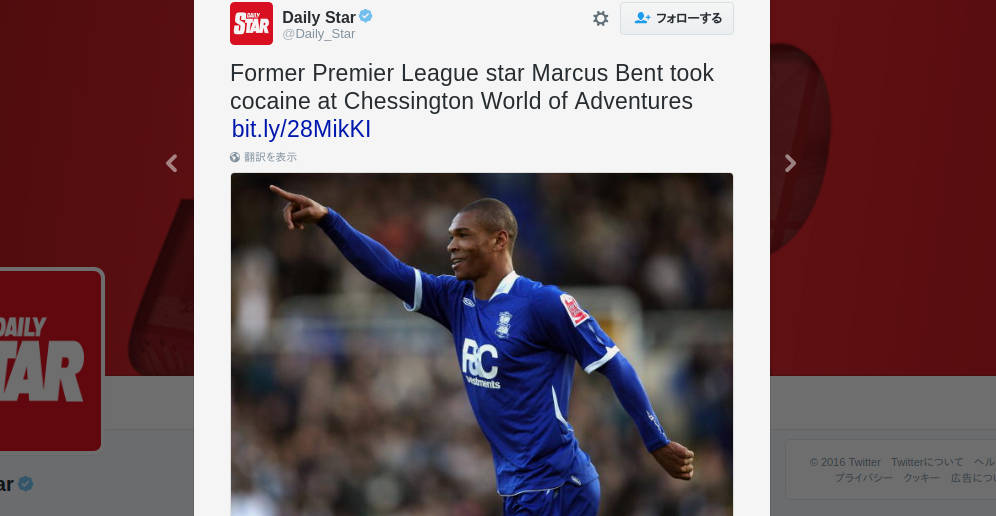Show translation via 翻訳を表示
Image resolution: width=996 pixels, height=516 pixels.
click(270, 157)
